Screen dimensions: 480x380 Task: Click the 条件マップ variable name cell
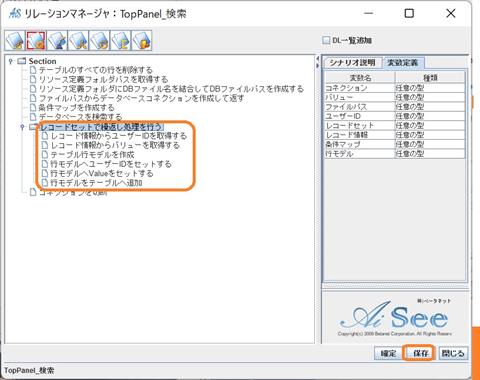click(360, 144)
